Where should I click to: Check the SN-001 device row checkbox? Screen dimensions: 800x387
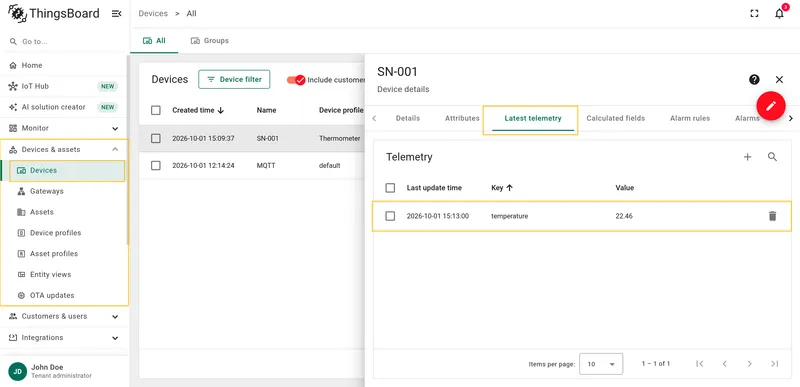156,138
